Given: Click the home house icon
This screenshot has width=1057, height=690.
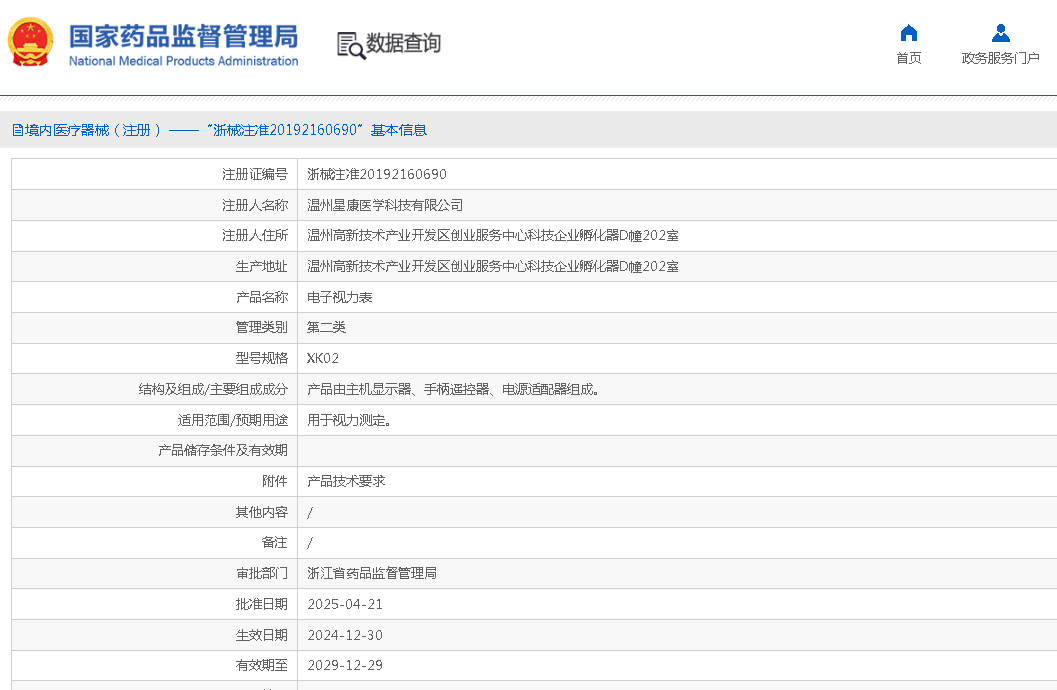Looking at the screenshot, I should pyautogui.click(x=908, y=33).
